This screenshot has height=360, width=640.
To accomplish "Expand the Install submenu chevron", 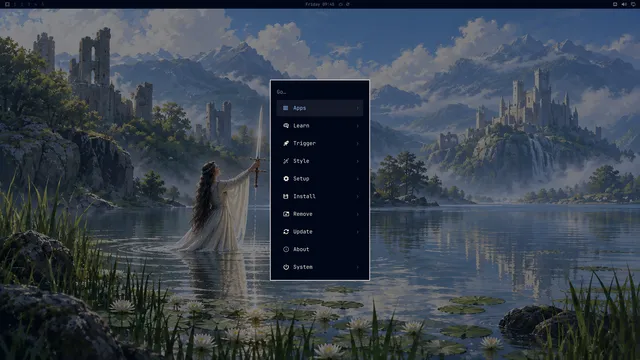I will (x=358, y=196).
